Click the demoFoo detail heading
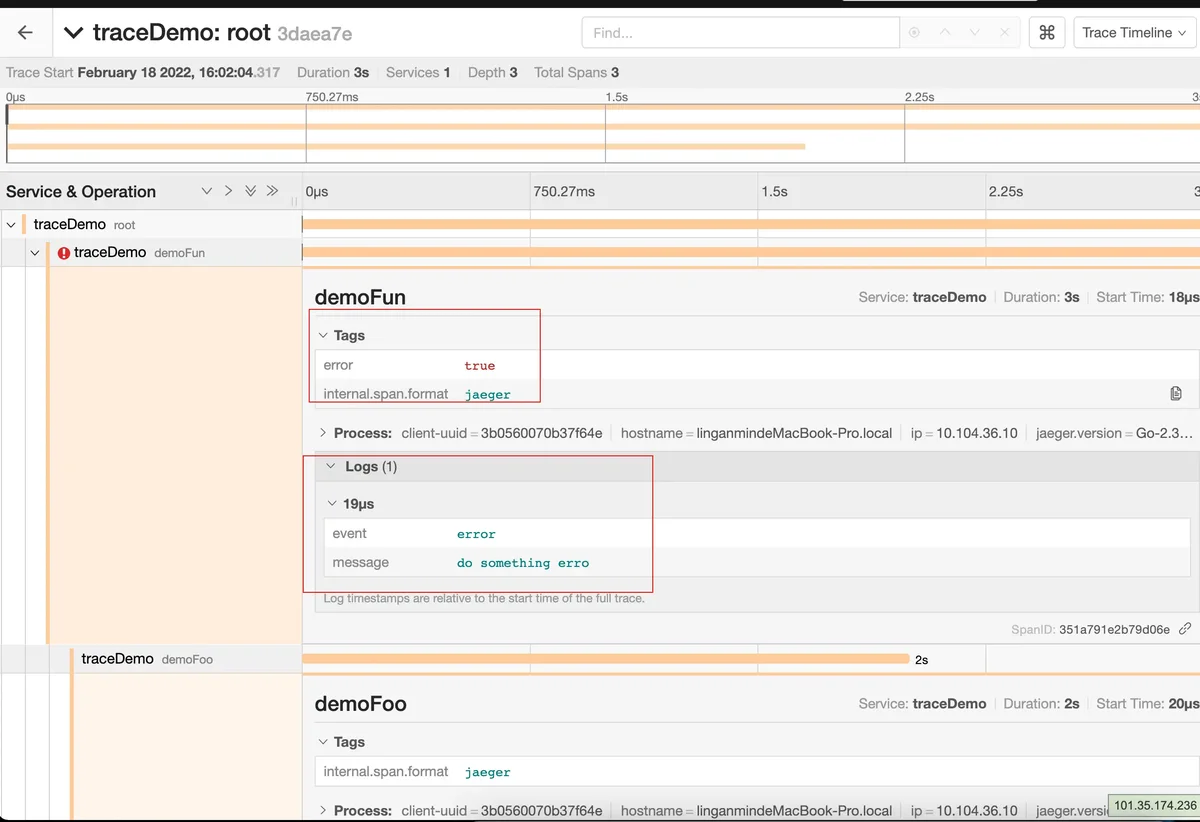The image size is (1200, 822). coord(361,704)
